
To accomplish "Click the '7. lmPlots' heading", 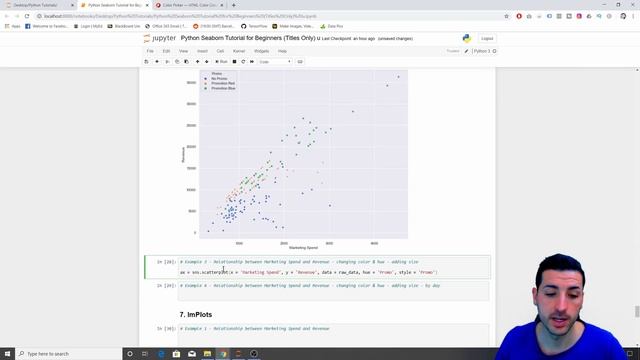I will click(196, 315).
